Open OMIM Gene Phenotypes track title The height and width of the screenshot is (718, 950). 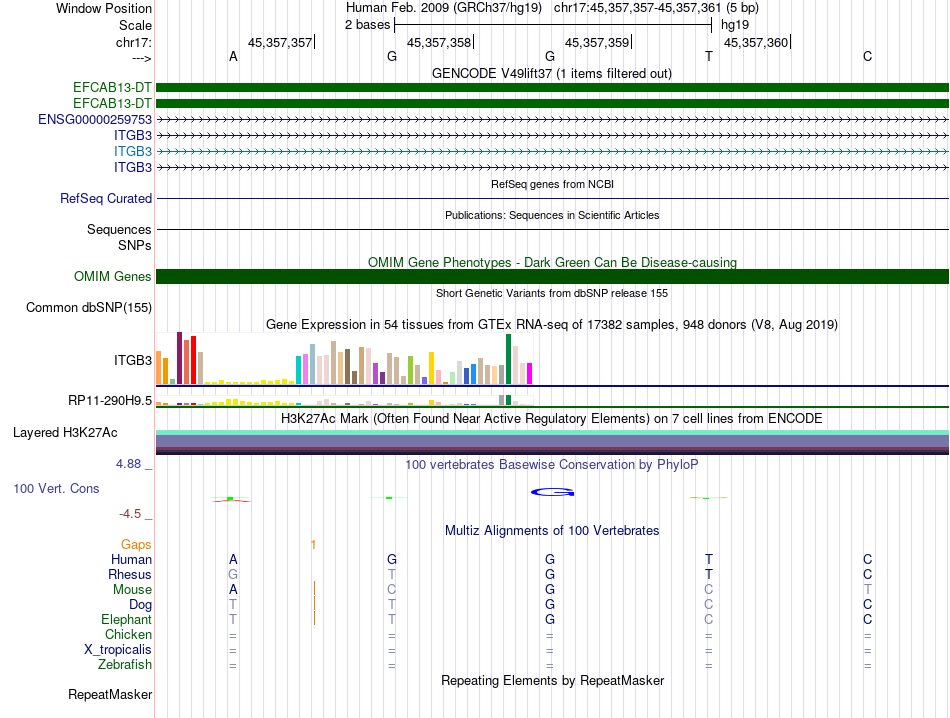pos(552,262)
